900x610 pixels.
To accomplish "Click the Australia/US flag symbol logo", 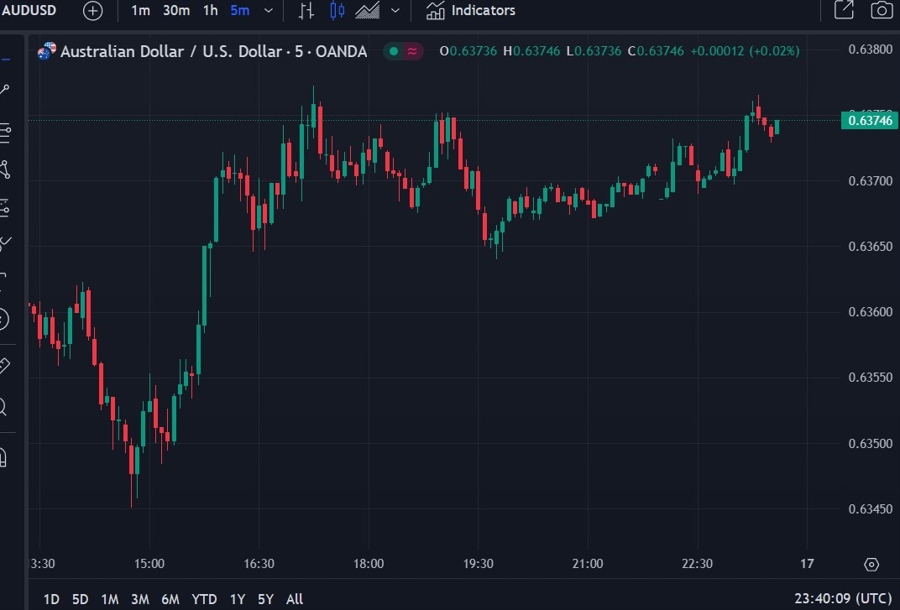I will (46, 51).
